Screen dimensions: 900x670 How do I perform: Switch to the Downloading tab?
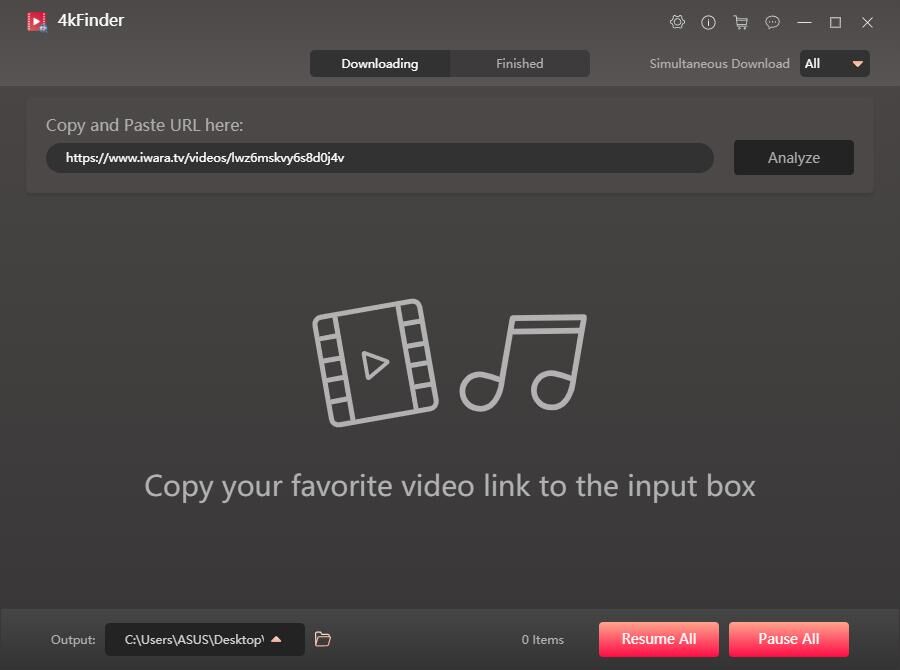click(x=380, y=63)
